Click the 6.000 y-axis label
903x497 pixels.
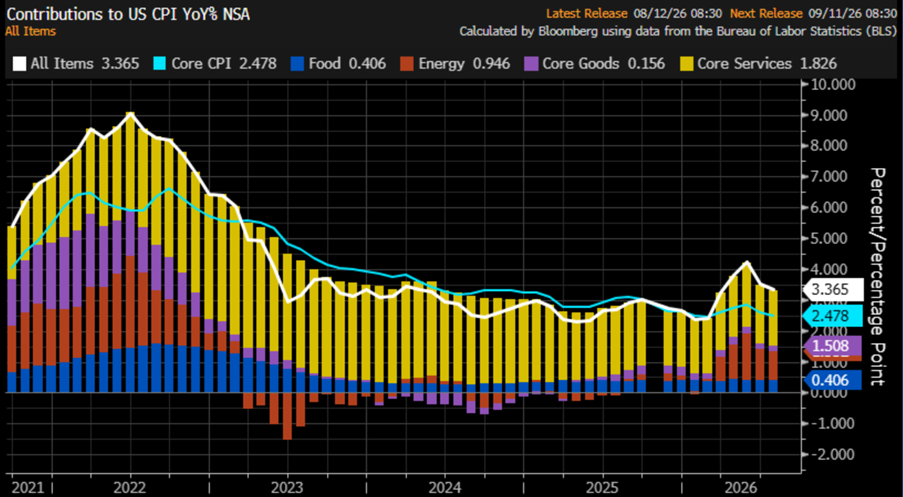830,208
